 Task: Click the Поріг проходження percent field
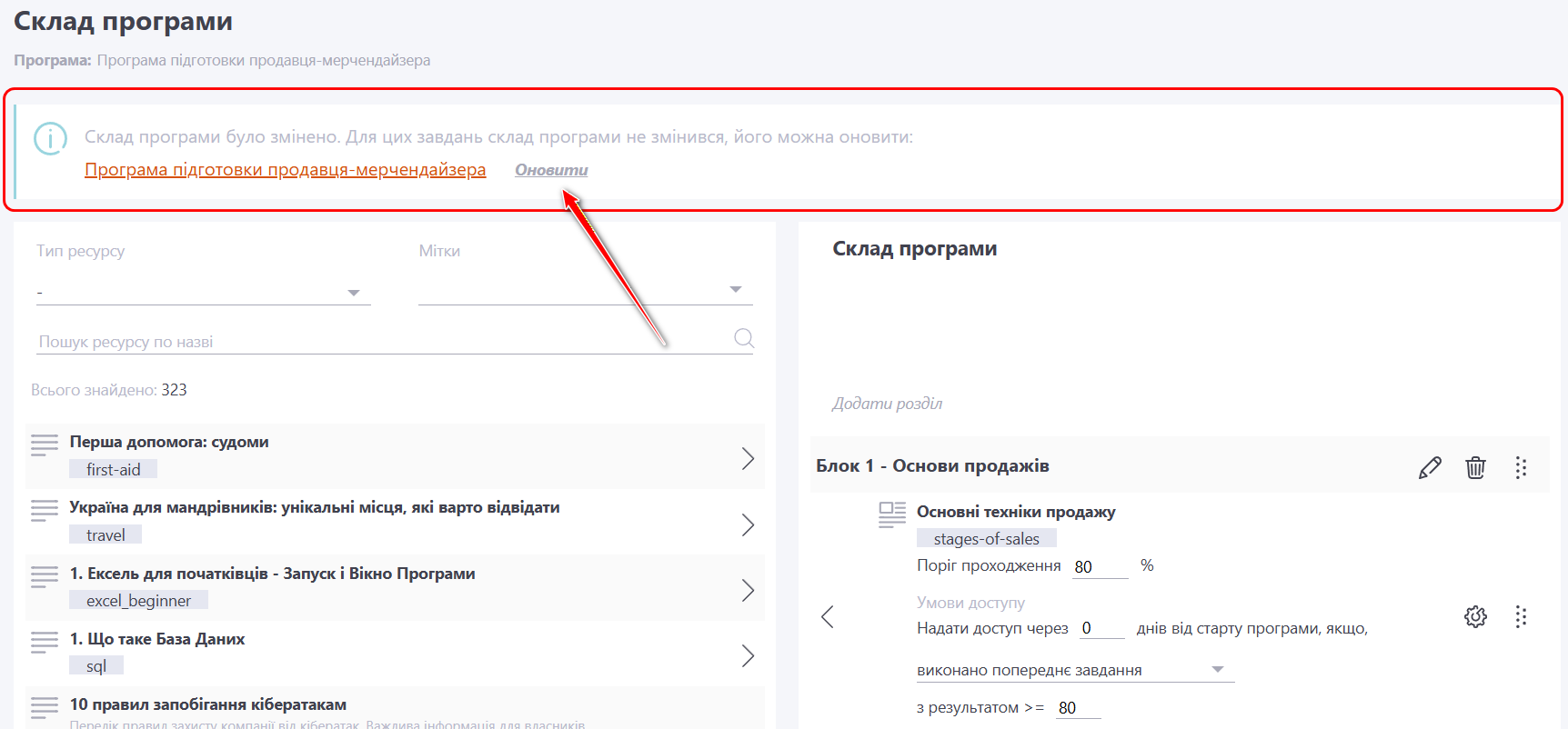coord(1099,566)
